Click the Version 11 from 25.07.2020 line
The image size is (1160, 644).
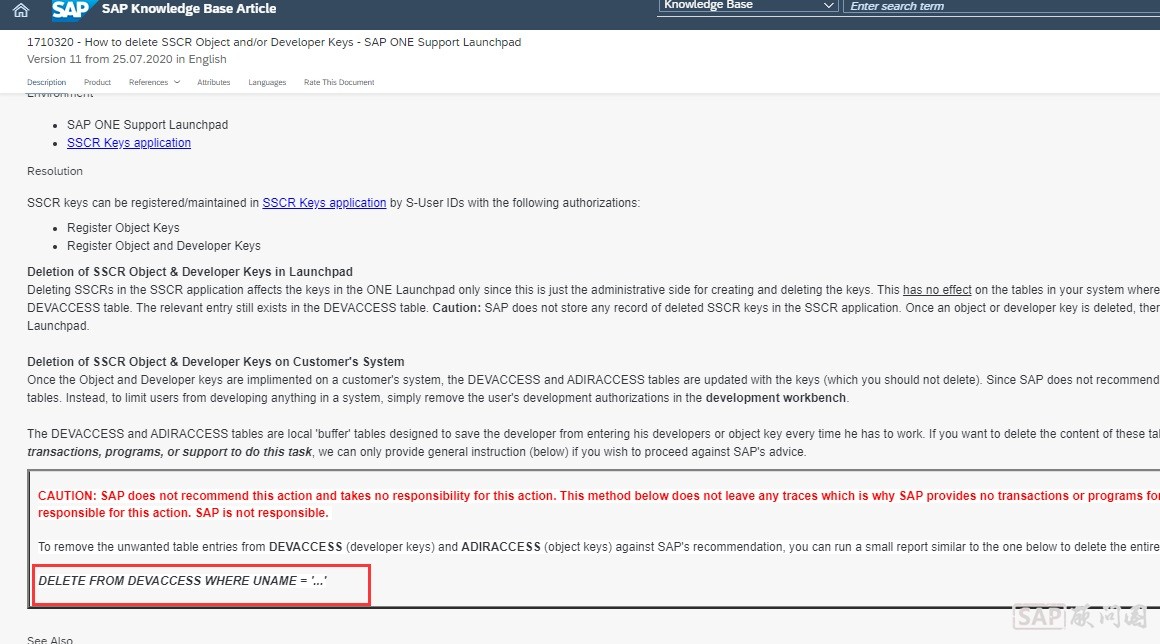point(127,59)
